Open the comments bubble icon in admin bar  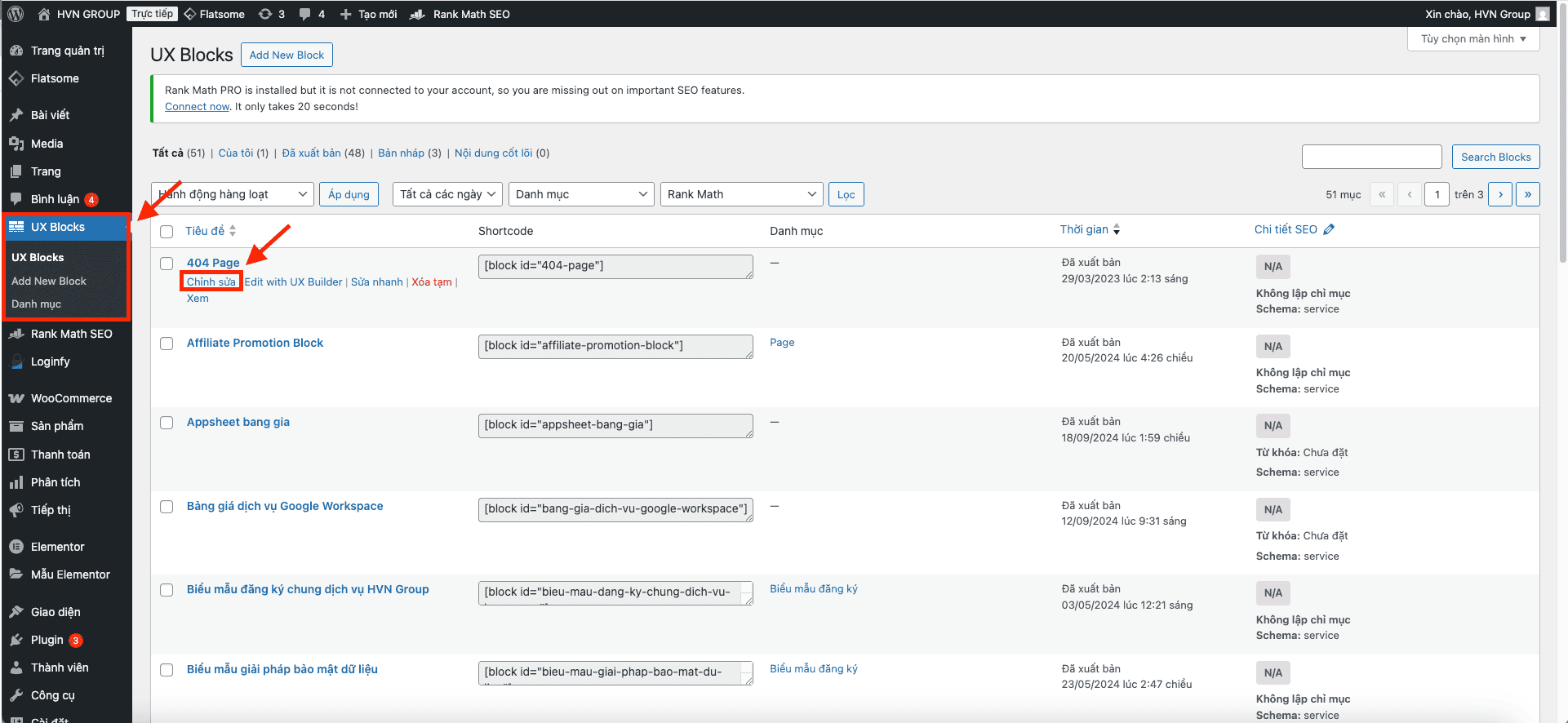tap(305, 14)
